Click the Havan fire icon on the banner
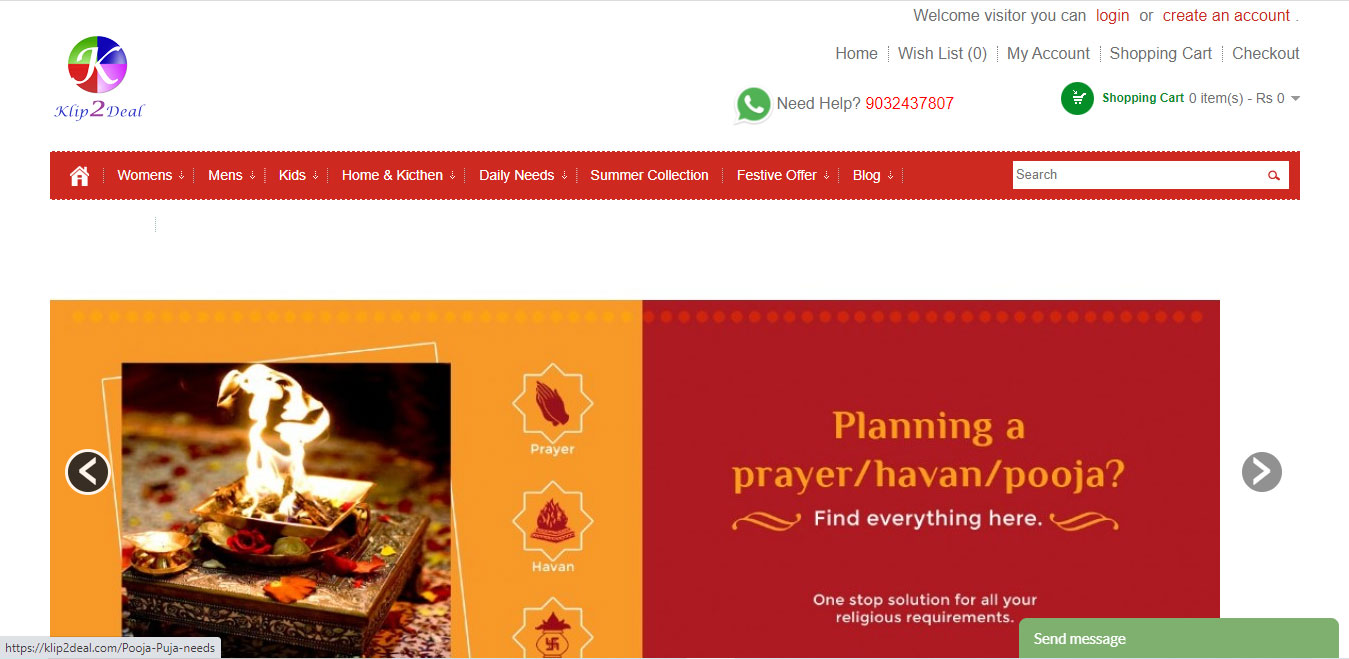 pyautogui.click(x=553, y=520)
